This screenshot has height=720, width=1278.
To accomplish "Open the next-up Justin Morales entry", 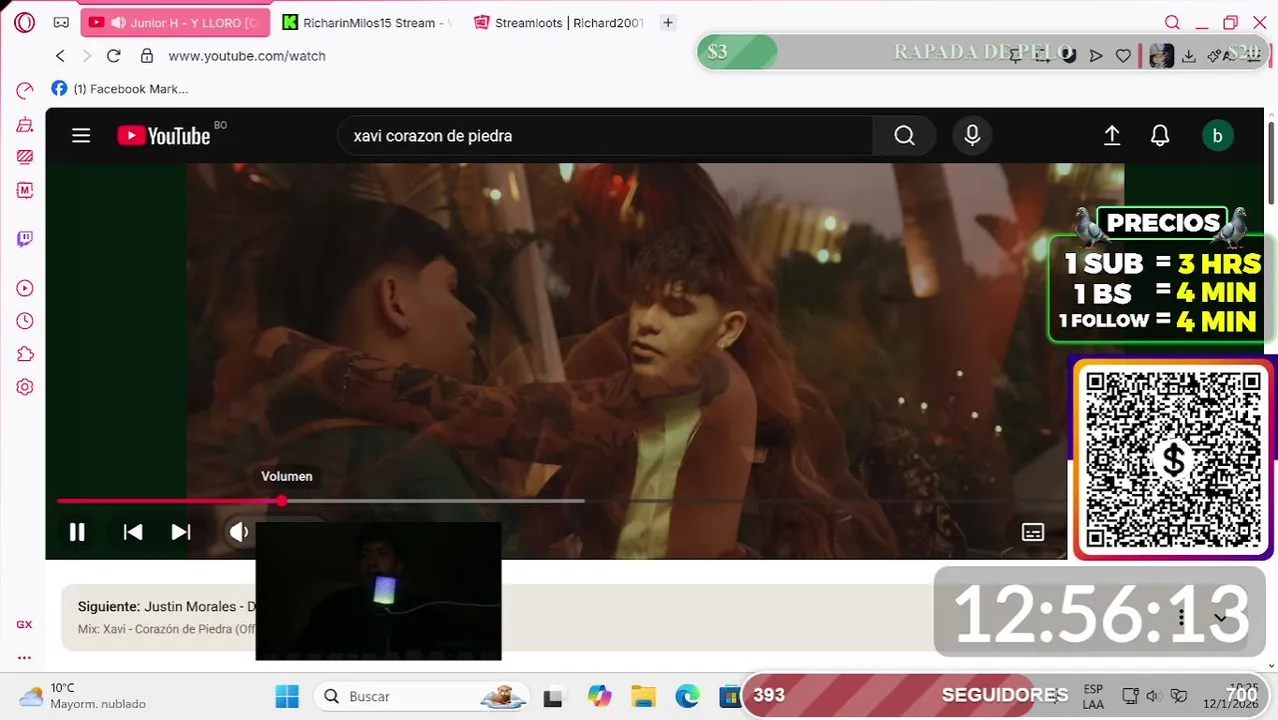I will [x=167, y=606].
